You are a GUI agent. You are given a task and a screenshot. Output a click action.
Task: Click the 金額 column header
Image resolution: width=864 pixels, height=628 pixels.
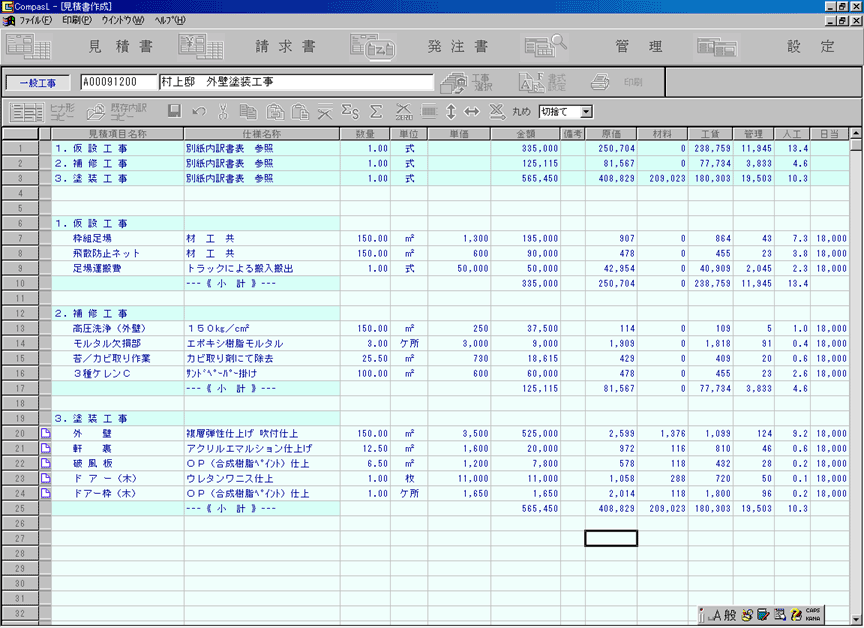click(x=526, y=134)
